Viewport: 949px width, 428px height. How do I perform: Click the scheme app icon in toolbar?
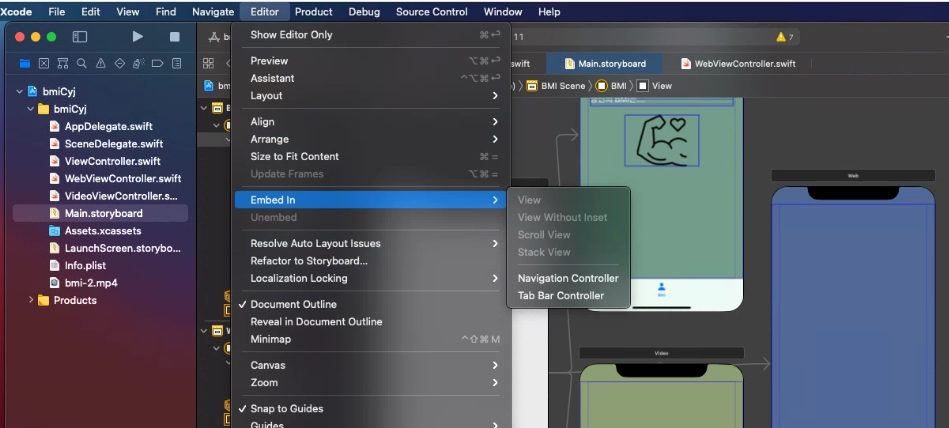pyautogui.click(x=214, y=37)
